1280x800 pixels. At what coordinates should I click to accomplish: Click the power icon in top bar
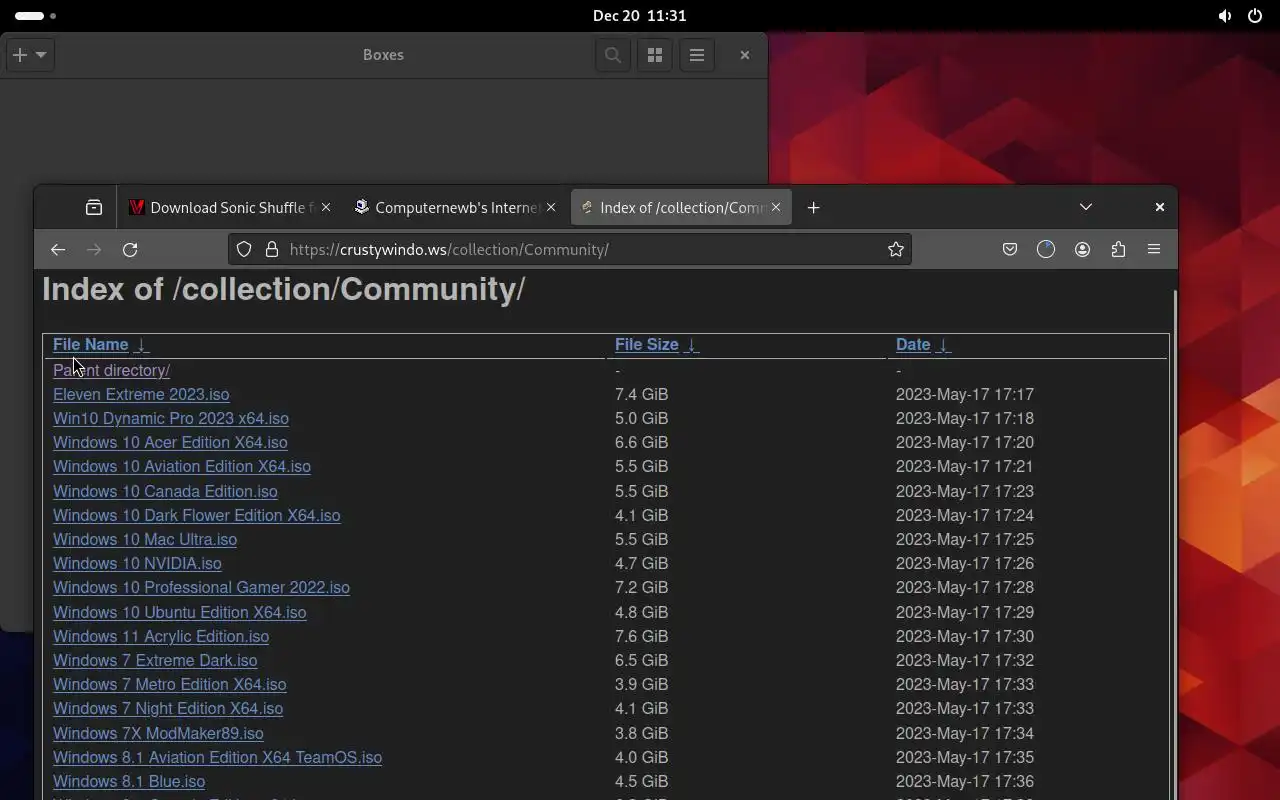1255,16
